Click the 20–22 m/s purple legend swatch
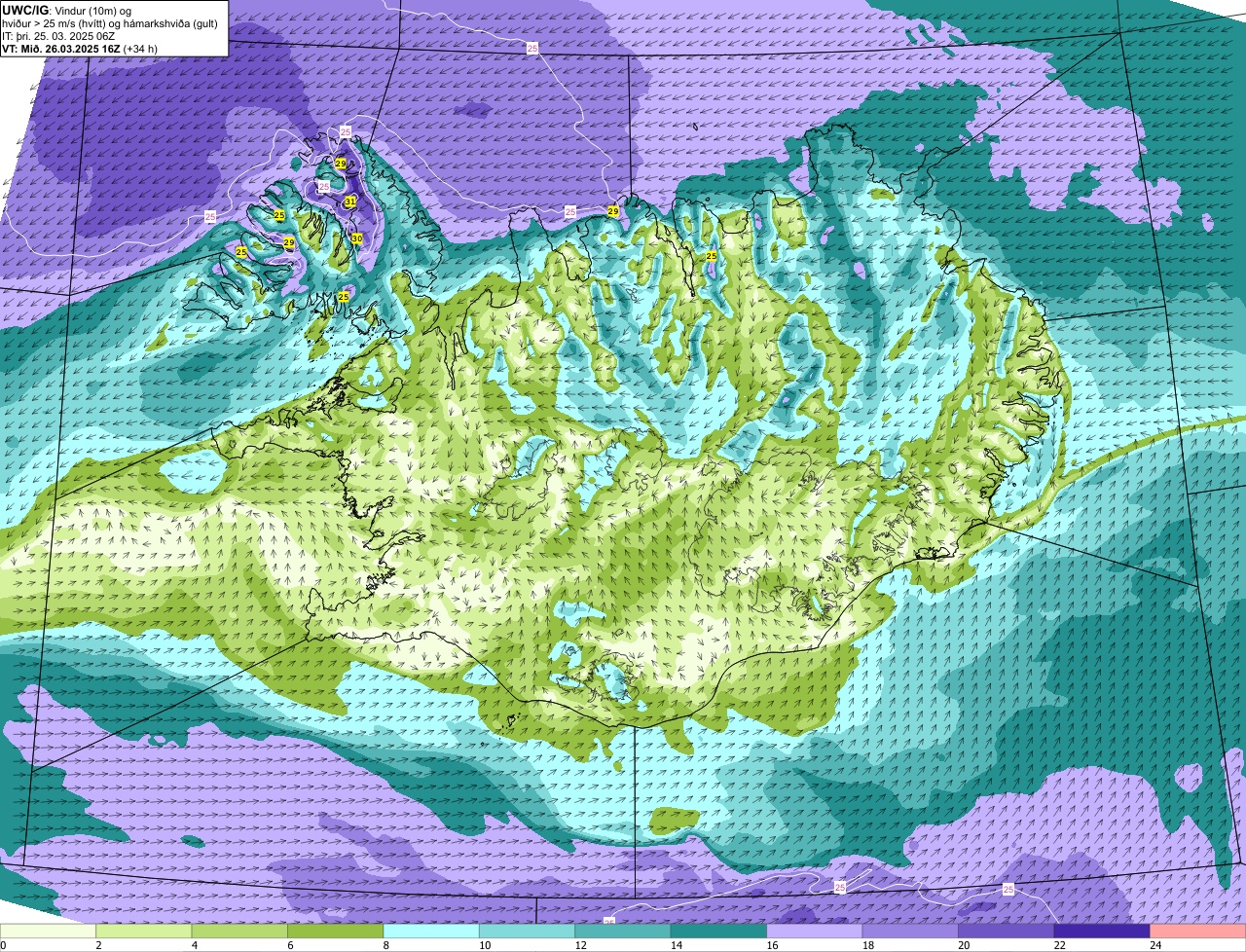1246x952 pixels. pos(1007,931)
